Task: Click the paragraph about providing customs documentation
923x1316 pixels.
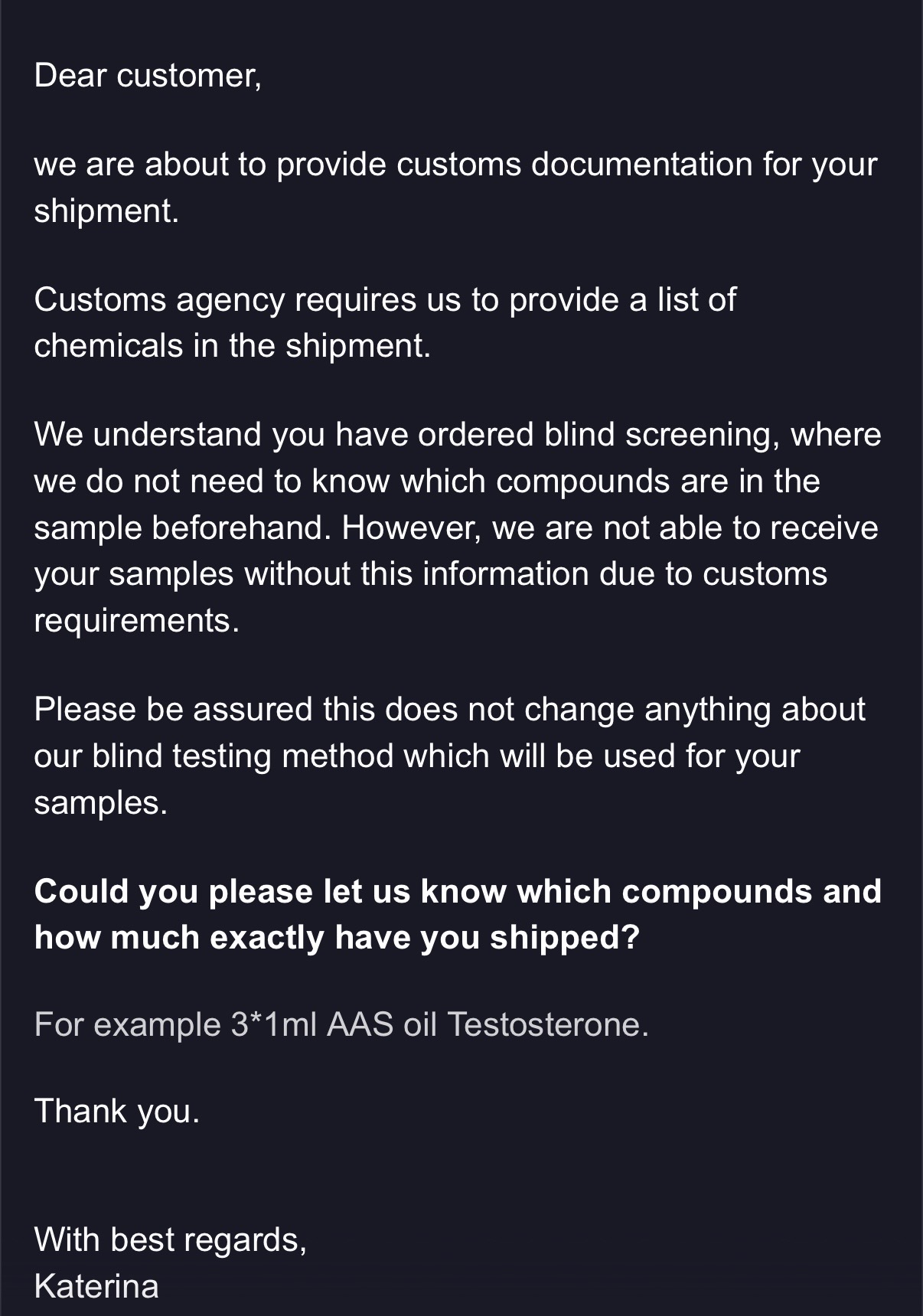Action: (x=455, y=187)
